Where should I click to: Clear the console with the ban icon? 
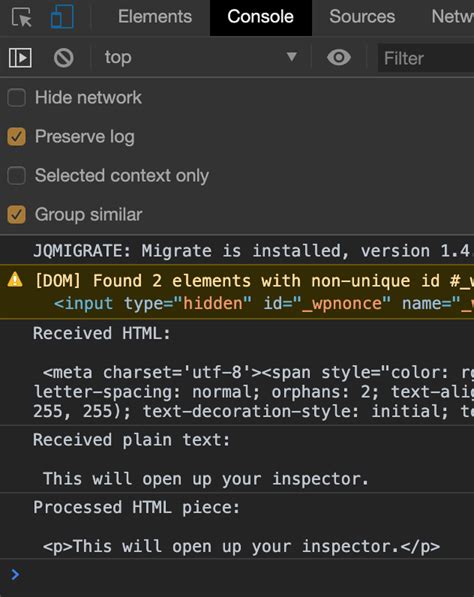point(64,58)
